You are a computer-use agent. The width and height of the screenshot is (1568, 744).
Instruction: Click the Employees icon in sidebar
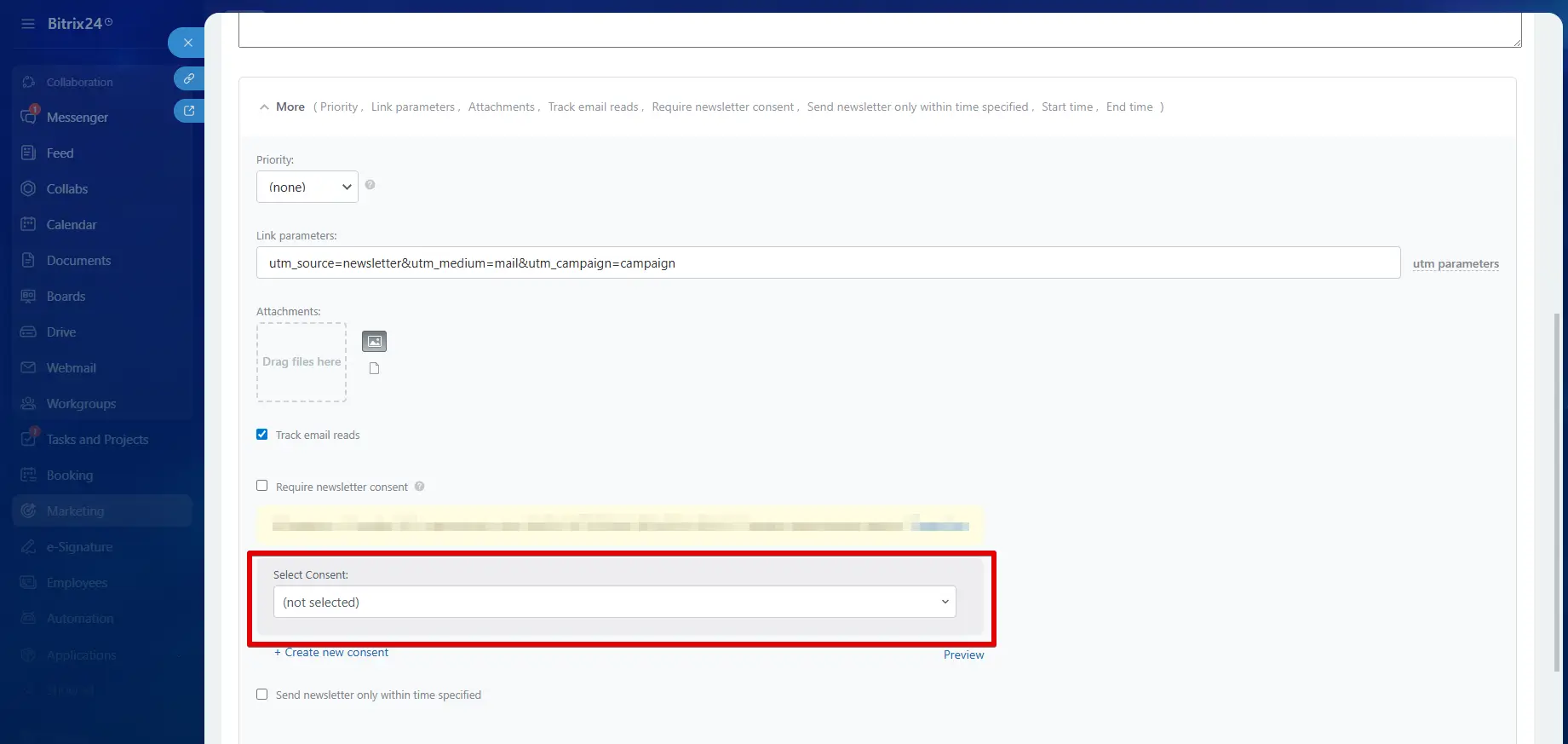click(28, 582)
